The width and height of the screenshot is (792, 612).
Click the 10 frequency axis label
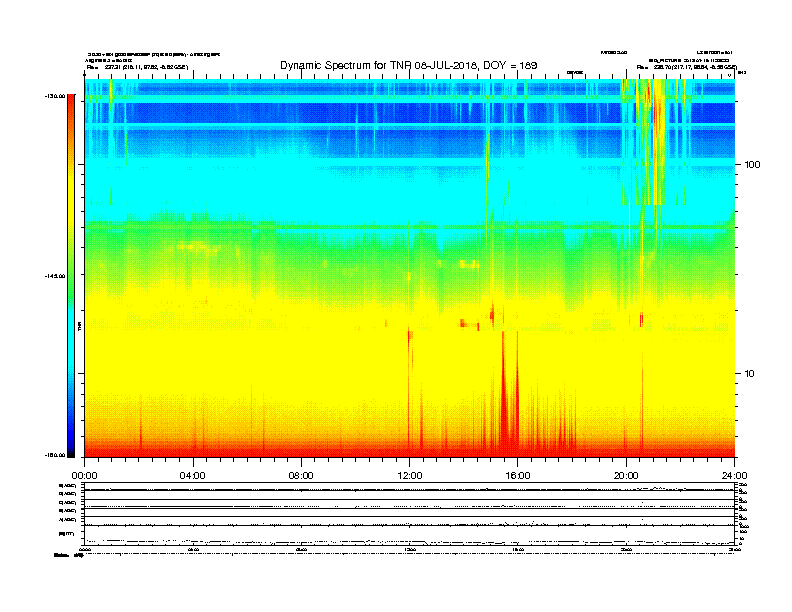point(749,374)
